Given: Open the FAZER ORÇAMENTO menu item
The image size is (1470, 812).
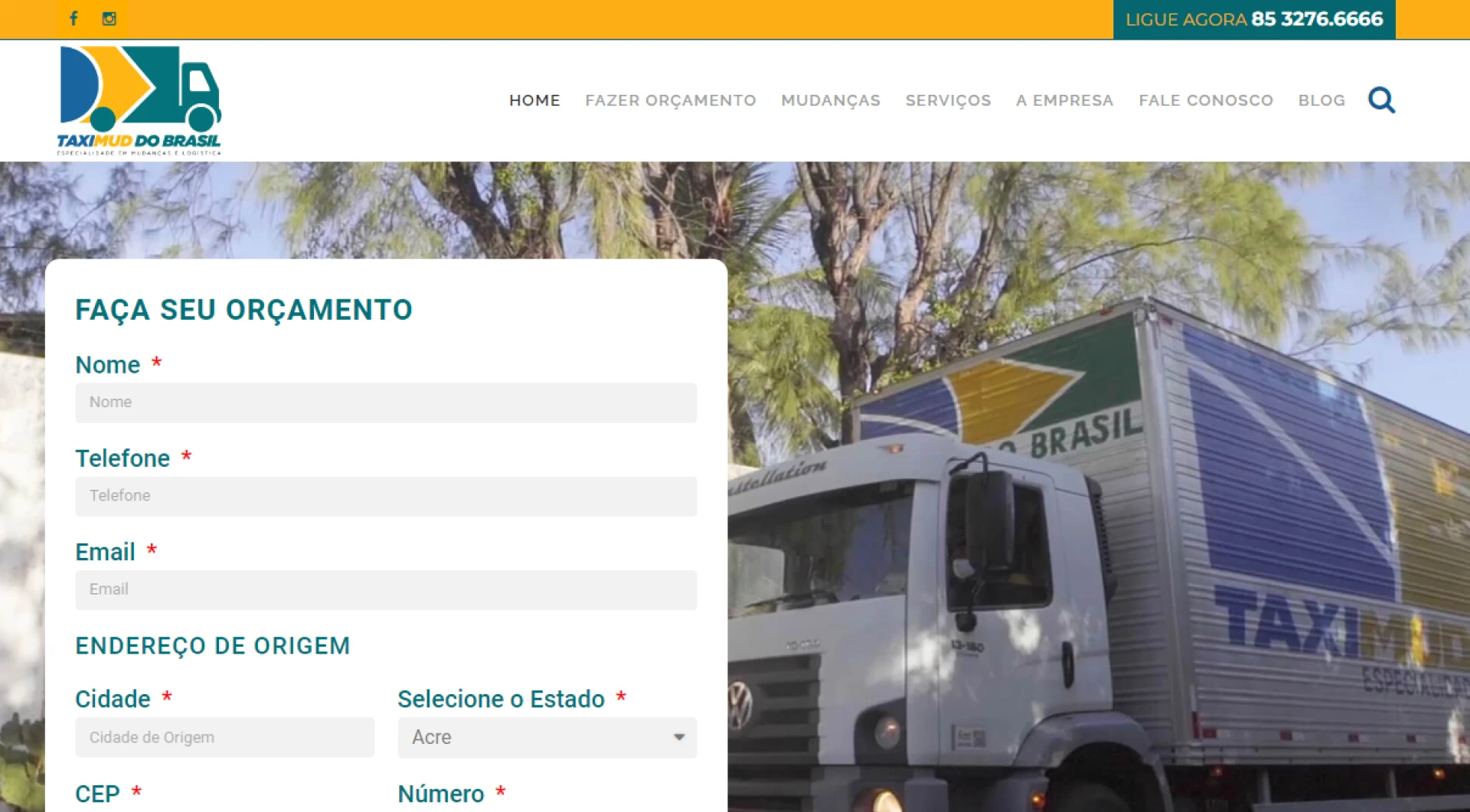Looking at the screenshot, I should point(671,100).
